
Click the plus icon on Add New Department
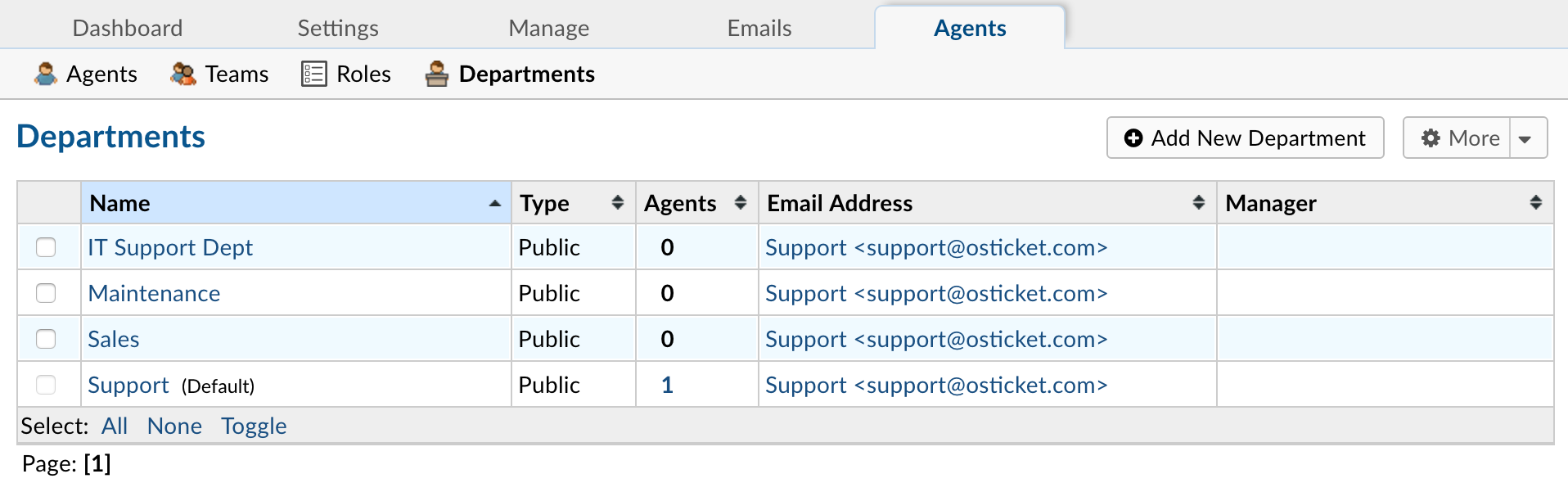pos(1133,138)
